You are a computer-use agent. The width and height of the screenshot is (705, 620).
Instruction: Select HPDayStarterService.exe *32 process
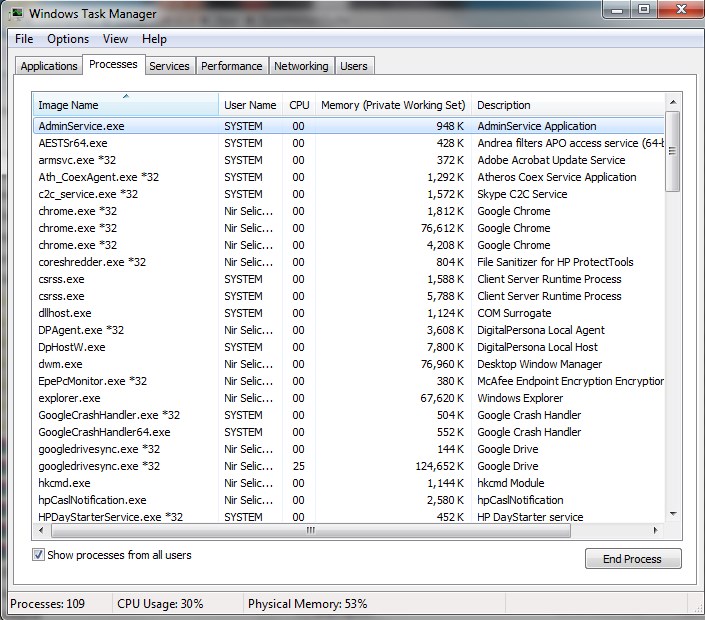[348, 516]
